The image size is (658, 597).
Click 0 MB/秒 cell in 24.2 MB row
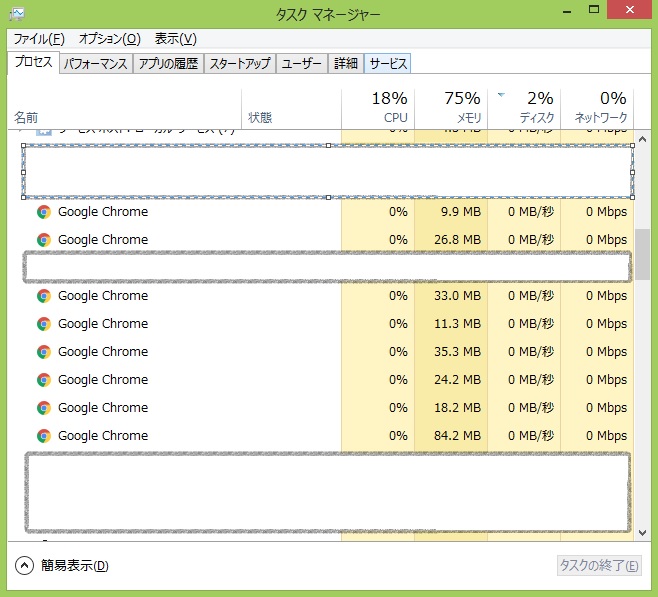tap(524, 380)
